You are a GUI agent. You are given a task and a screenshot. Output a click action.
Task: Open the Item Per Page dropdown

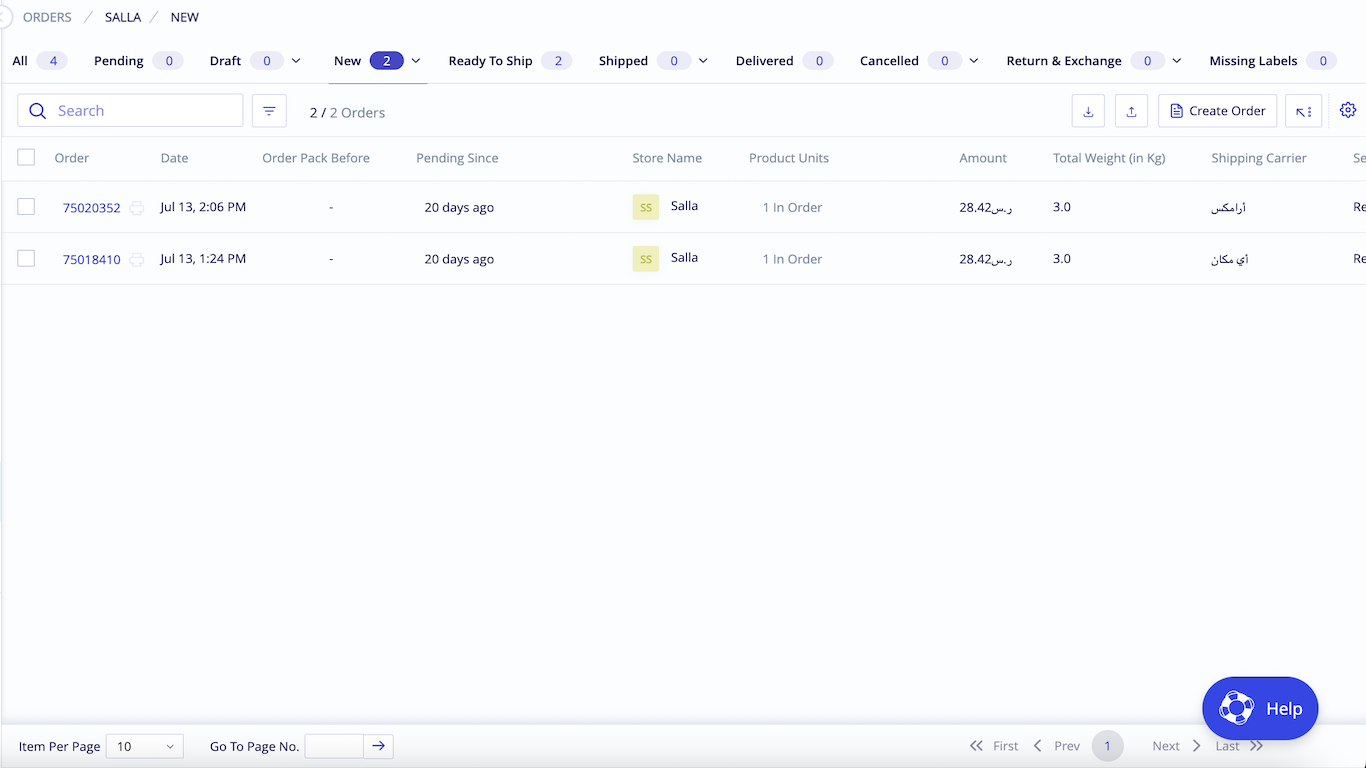tap(144, 746)
